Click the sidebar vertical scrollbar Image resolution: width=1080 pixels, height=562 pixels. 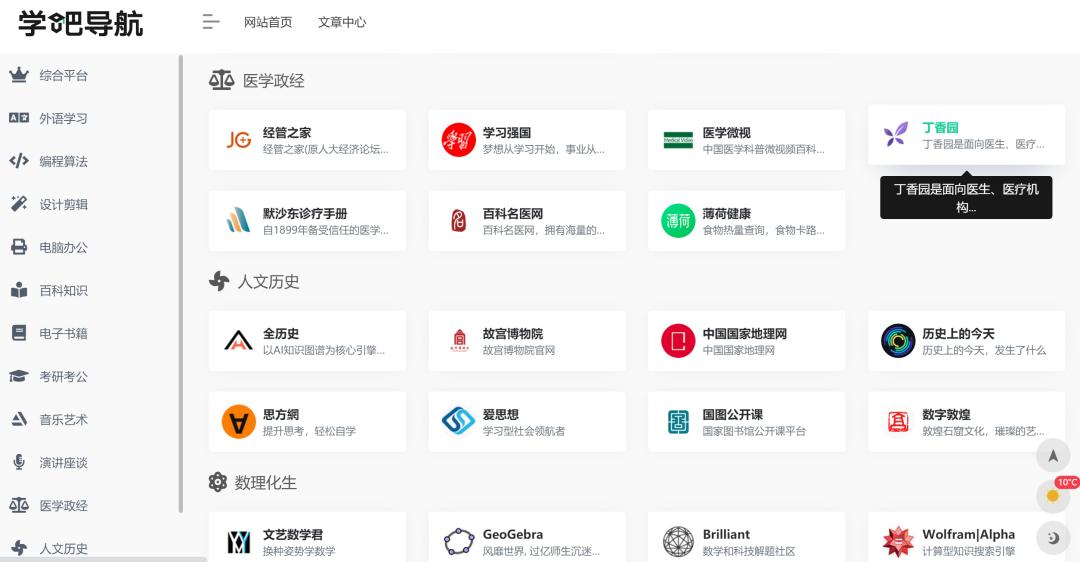tap(180, 284)
